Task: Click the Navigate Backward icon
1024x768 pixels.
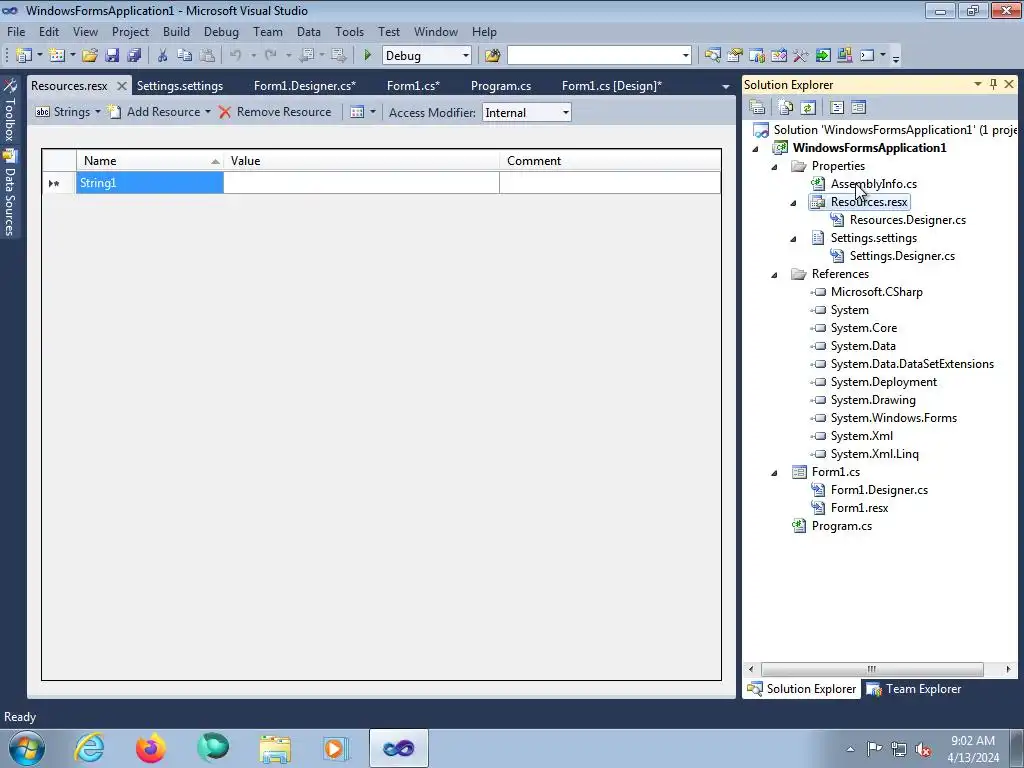Action: [307, 56]
